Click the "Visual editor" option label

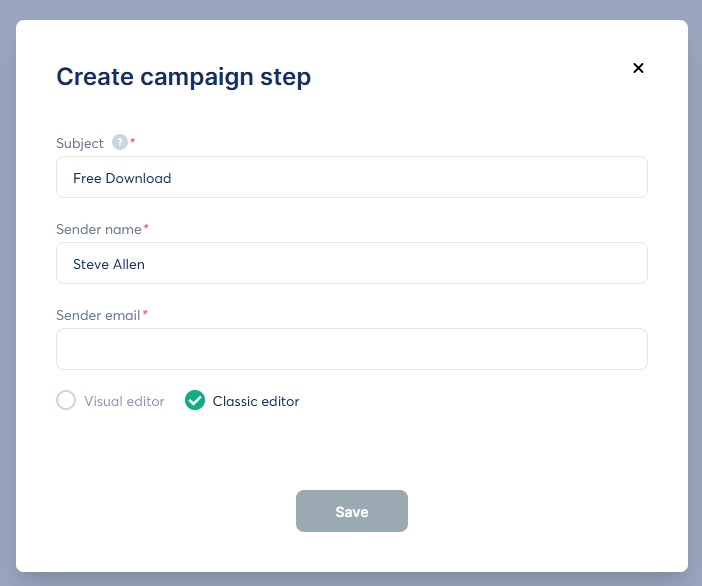coord(124,401)
